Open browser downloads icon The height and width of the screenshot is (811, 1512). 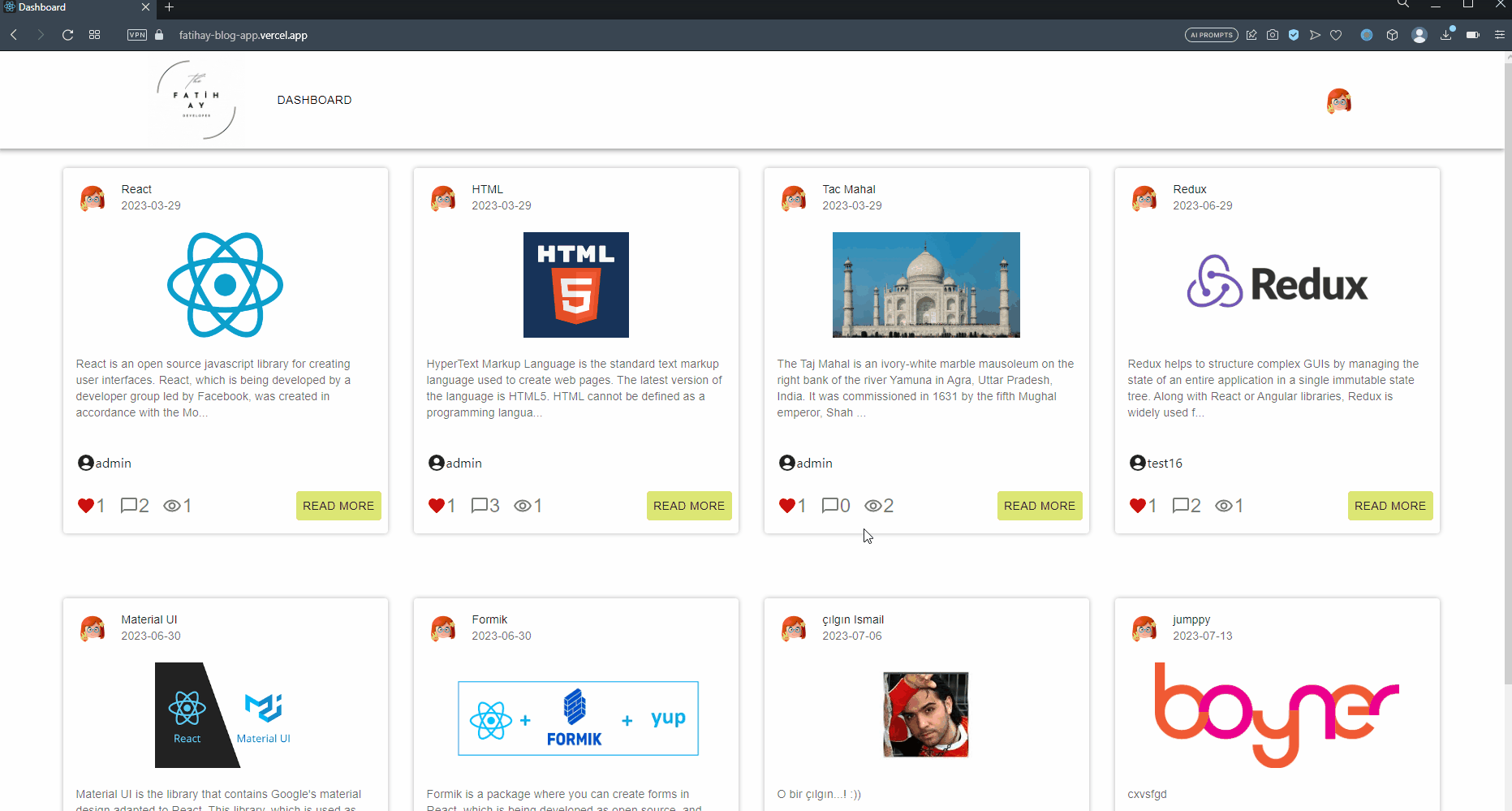1446,35
